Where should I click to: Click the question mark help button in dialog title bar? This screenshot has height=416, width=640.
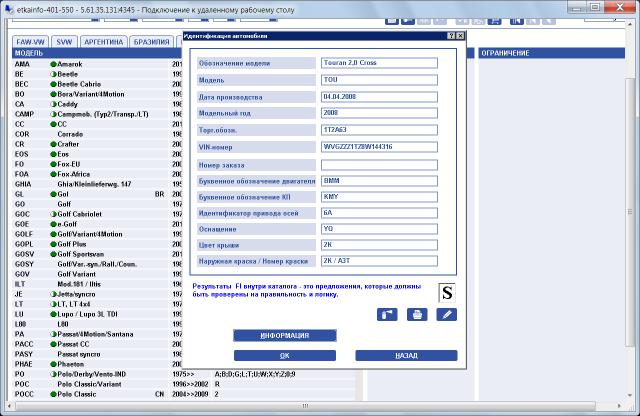pos(451,36)
